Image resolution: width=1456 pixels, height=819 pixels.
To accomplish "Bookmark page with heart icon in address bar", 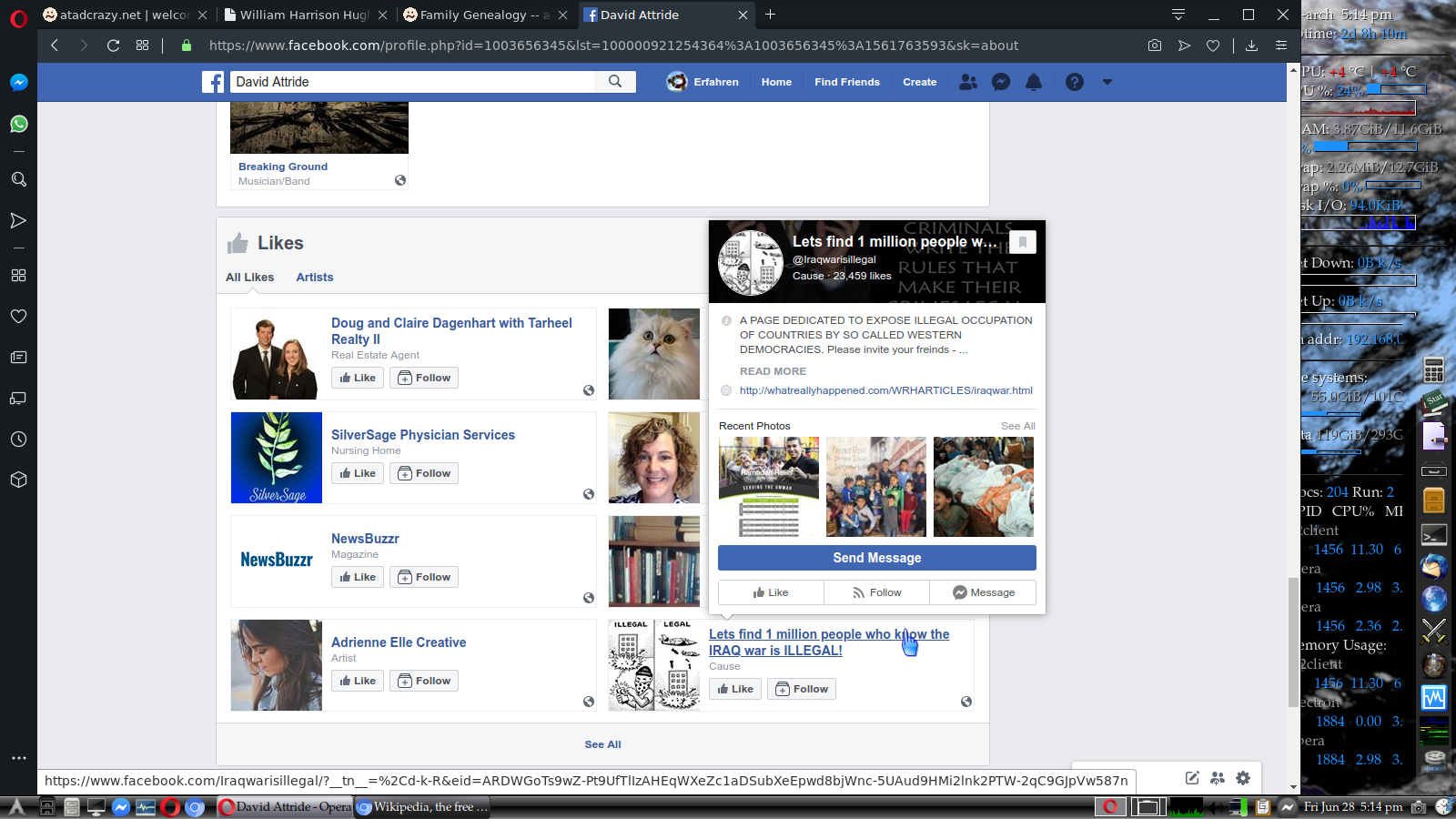I will [1213, 45].
